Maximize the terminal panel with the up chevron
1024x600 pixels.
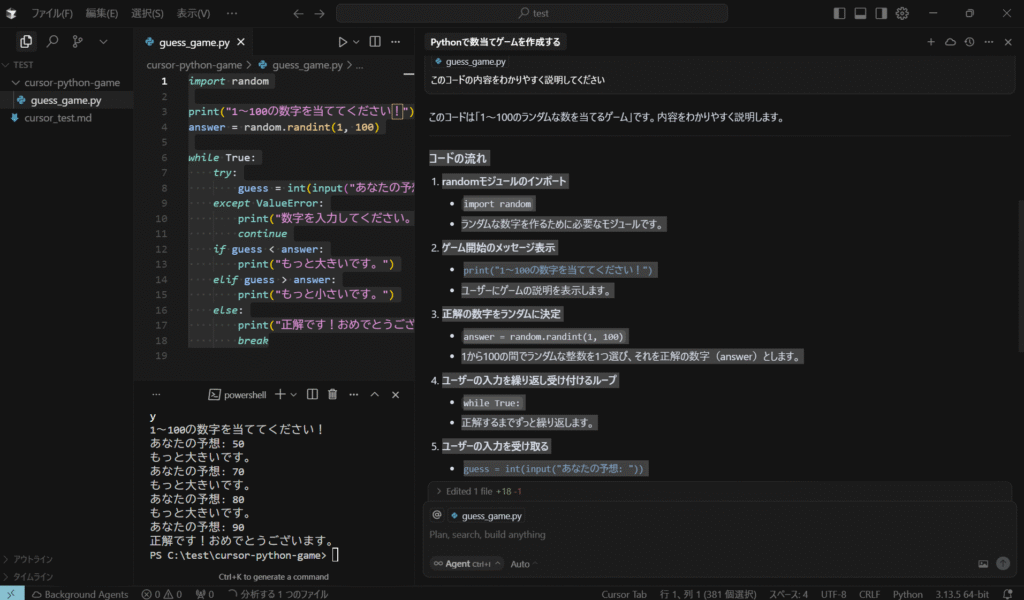pos(374,394)
